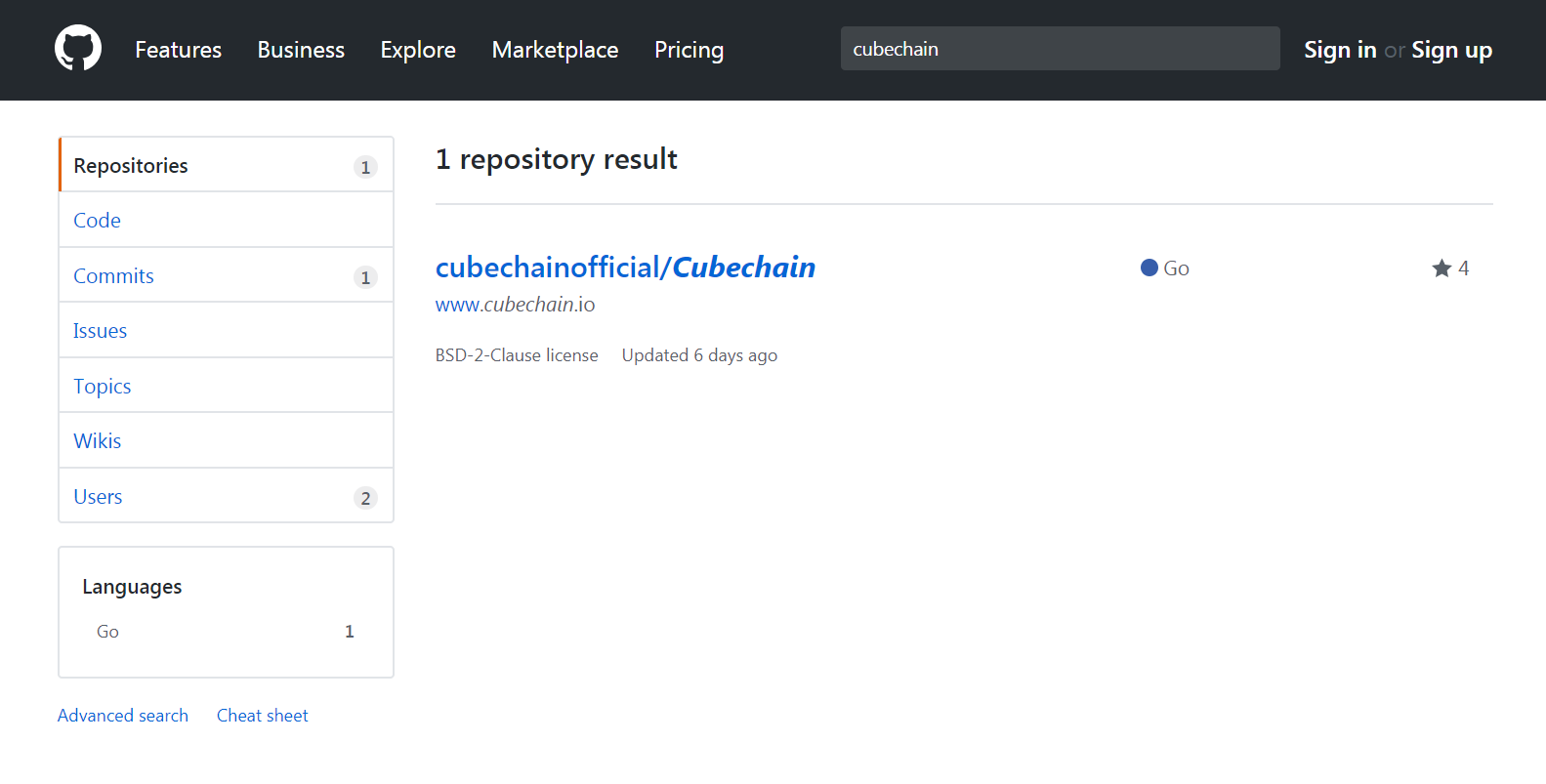This screenshot has width=1546, height=784.
Task: Switch to Issues search results
Action: click(x=101, y=331)
